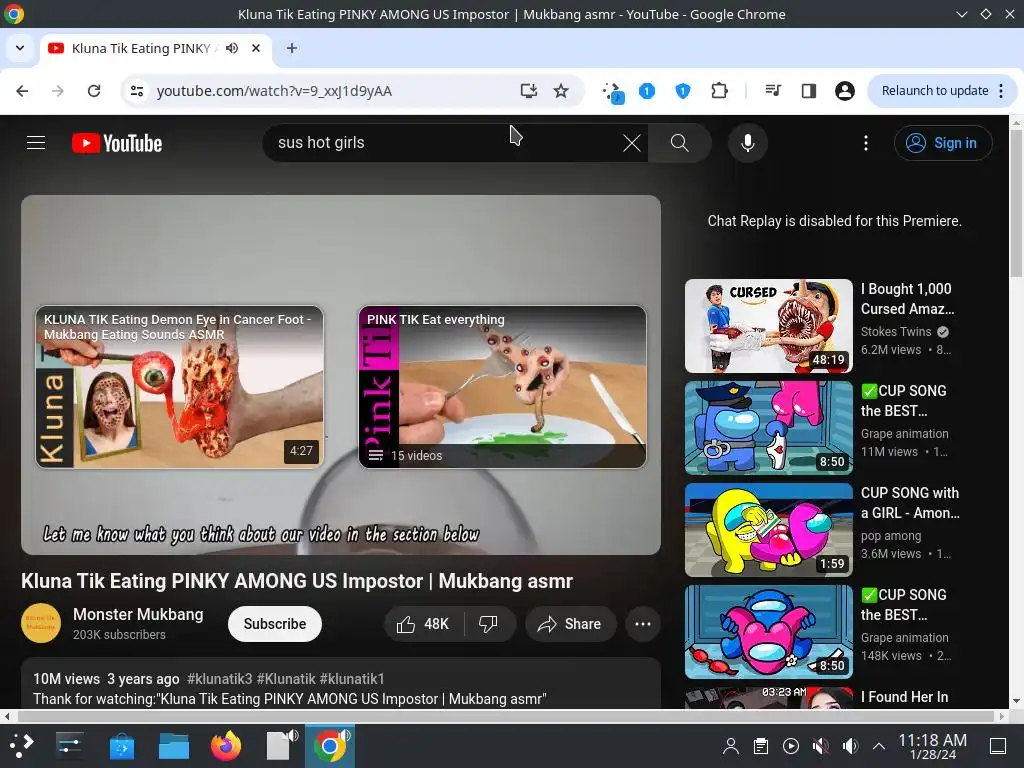Image resolution: width=1024 pixels, height=768 pixels.
Task: Mute tab via speaker icon on tab
Action: (232, 48)
